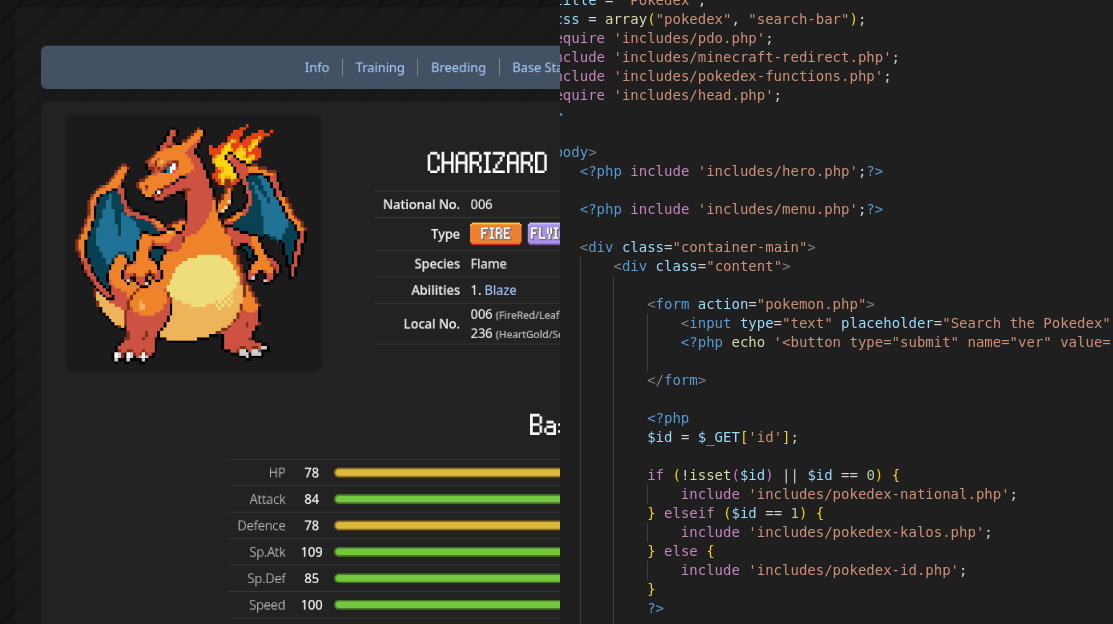Select the "Attack" stat label
This screenshot has width=1113, height=624.
click(x=267, y=499)
